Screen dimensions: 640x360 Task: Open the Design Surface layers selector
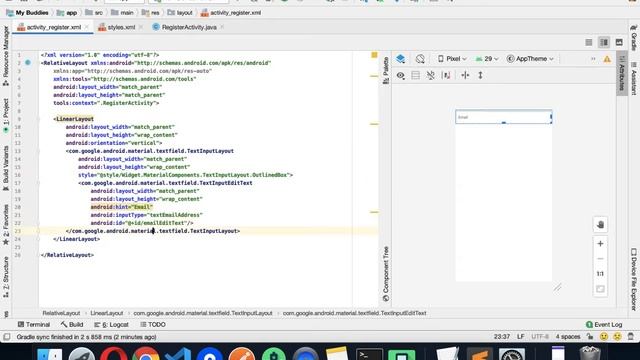[400, 59]
